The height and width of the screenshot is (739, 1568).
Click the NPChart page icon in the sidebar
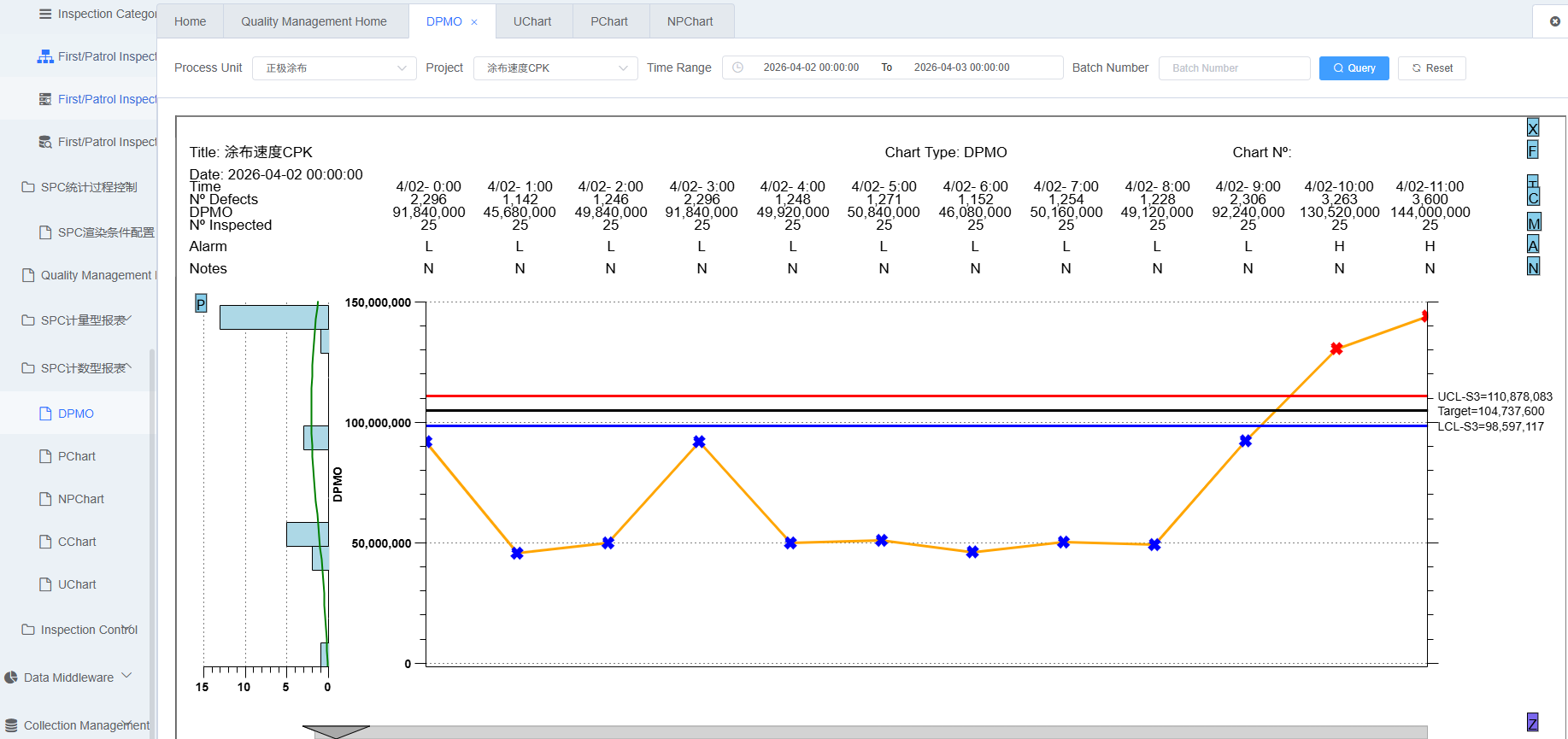pos(46,499)
